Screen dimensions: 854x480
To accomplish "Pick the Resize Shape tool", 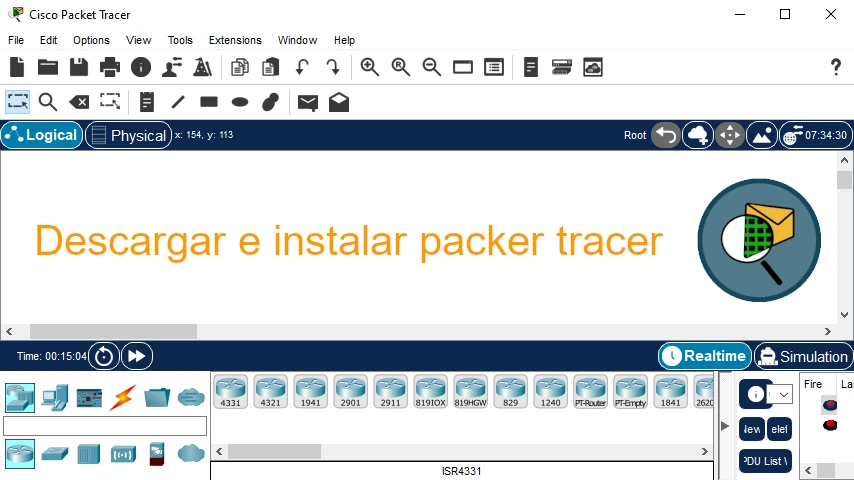I will pyautogui.click(x=110, y=101).
